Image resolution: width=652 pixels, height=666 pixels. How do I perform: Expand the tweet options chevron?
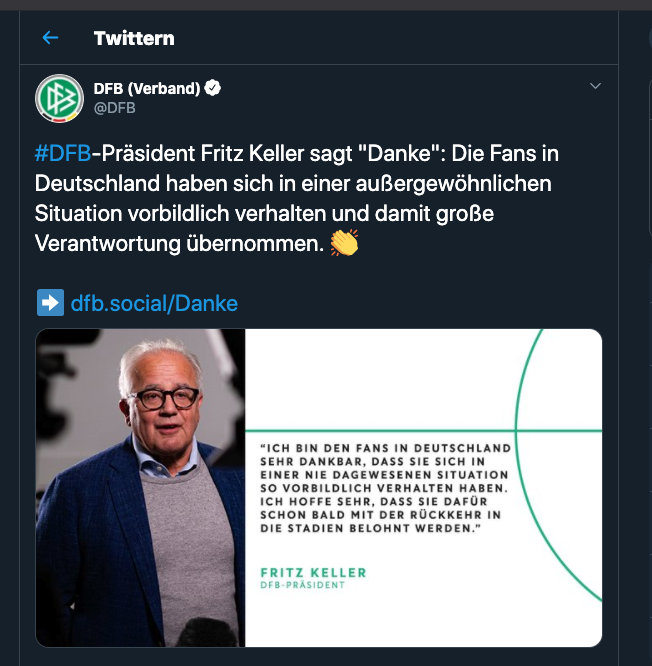coord(596,87)
